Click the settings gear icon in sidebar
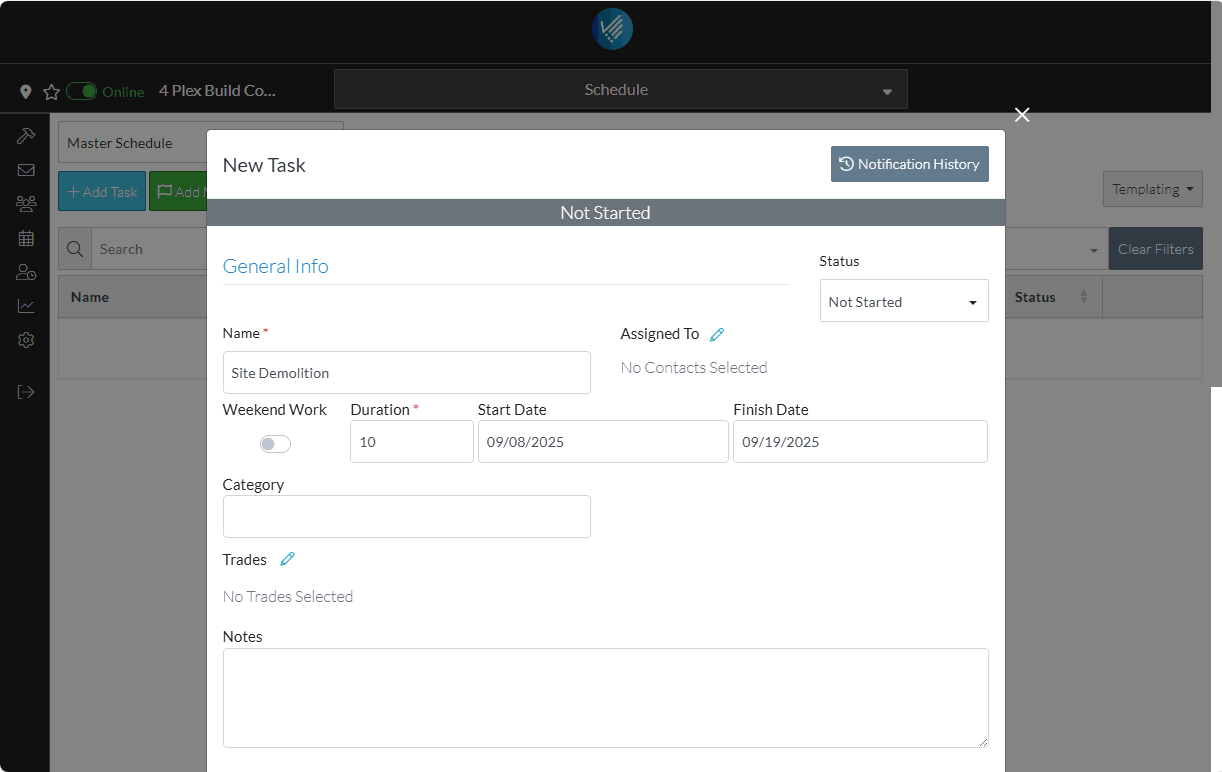 26,340
